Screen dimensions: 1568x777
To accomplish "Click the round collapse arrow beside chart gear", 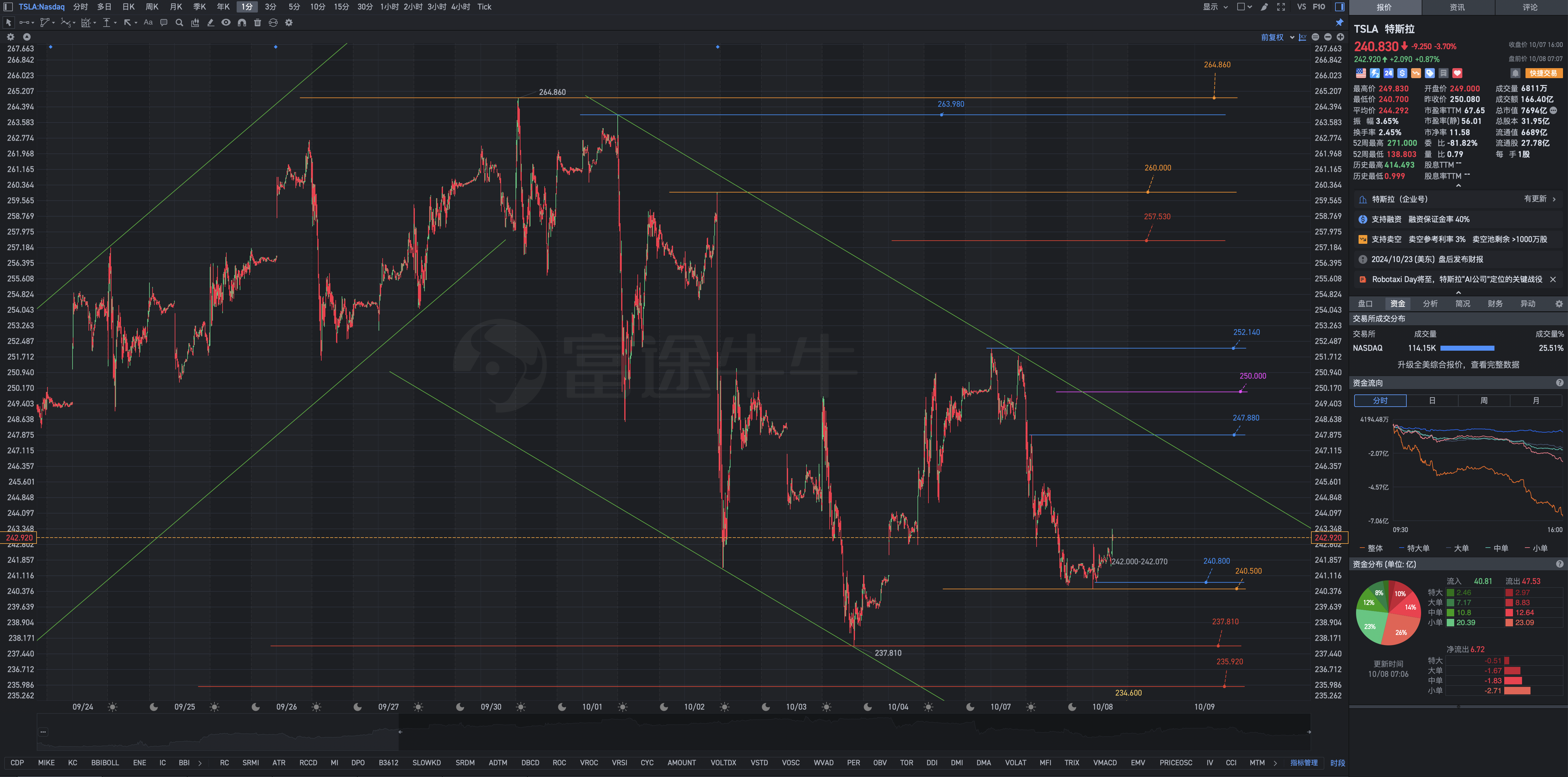I will click(x=27, y=37).
